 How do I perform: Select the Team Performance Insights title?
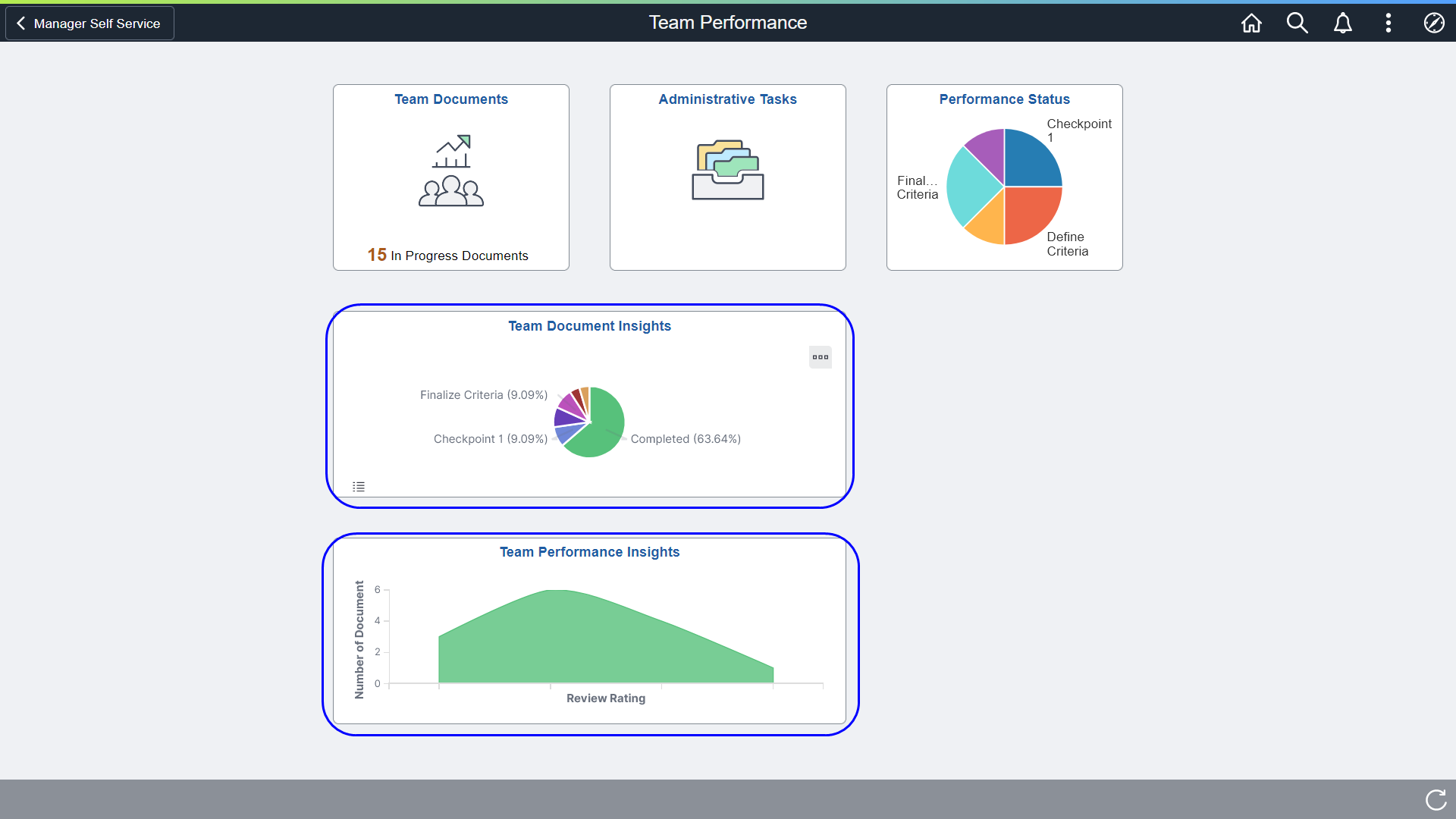pyautogui.click(x=589, y=552)
